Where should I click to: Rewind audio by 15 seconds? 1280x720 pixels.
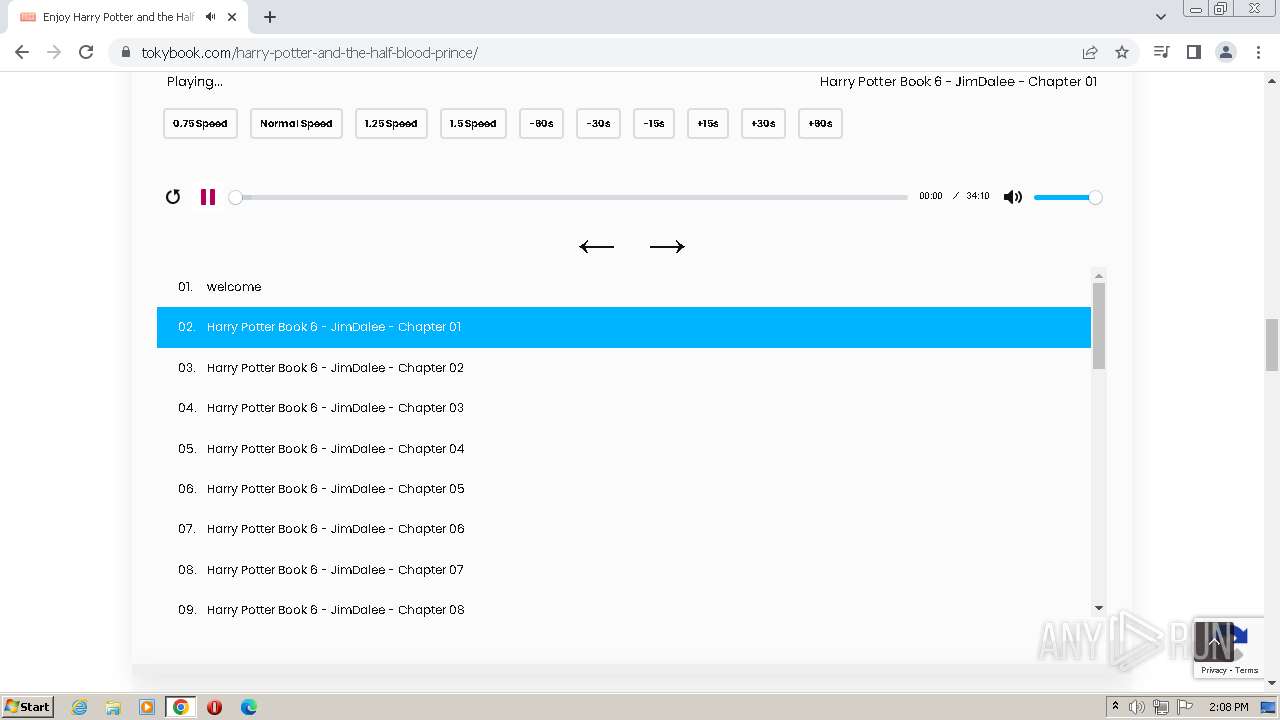pyautogui.click(x=654, y=124)
